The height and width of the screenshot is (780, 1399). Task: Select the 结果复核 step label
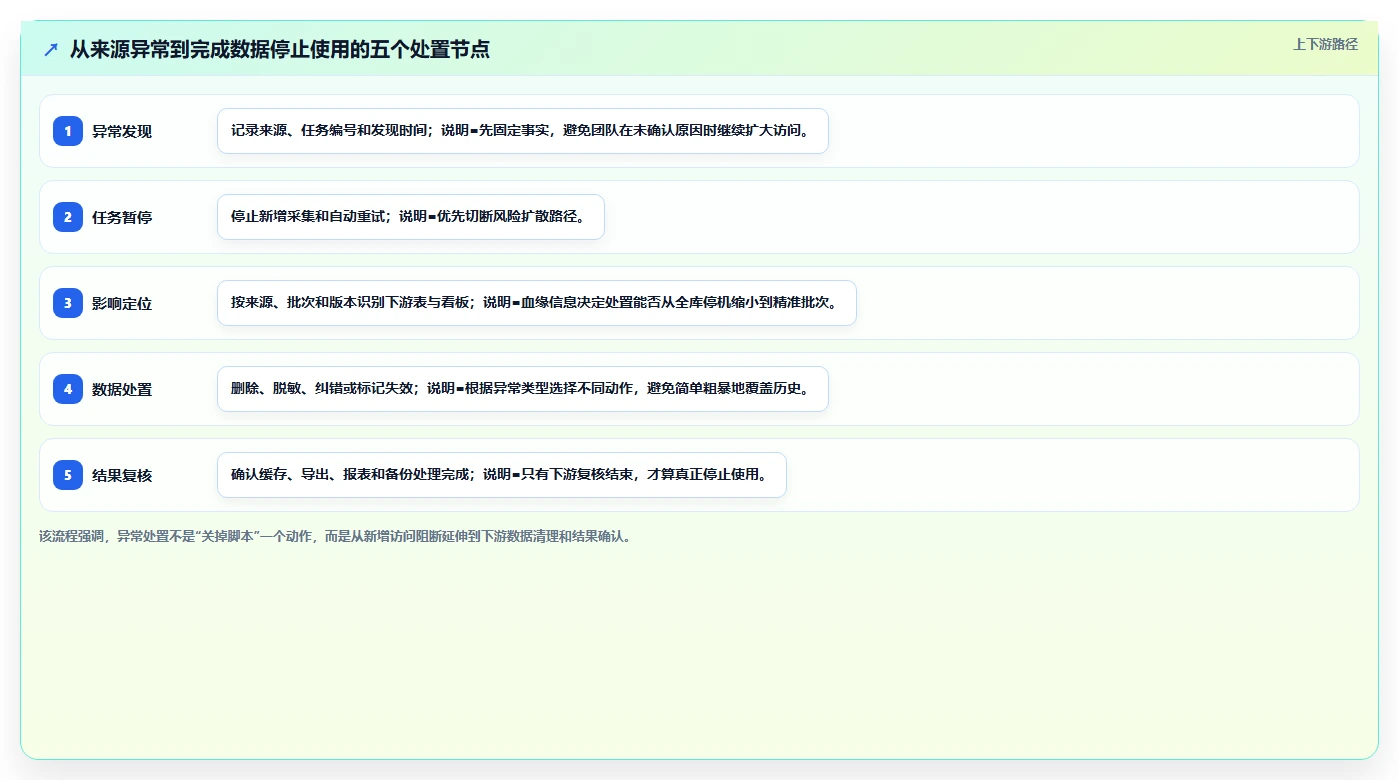122,475
